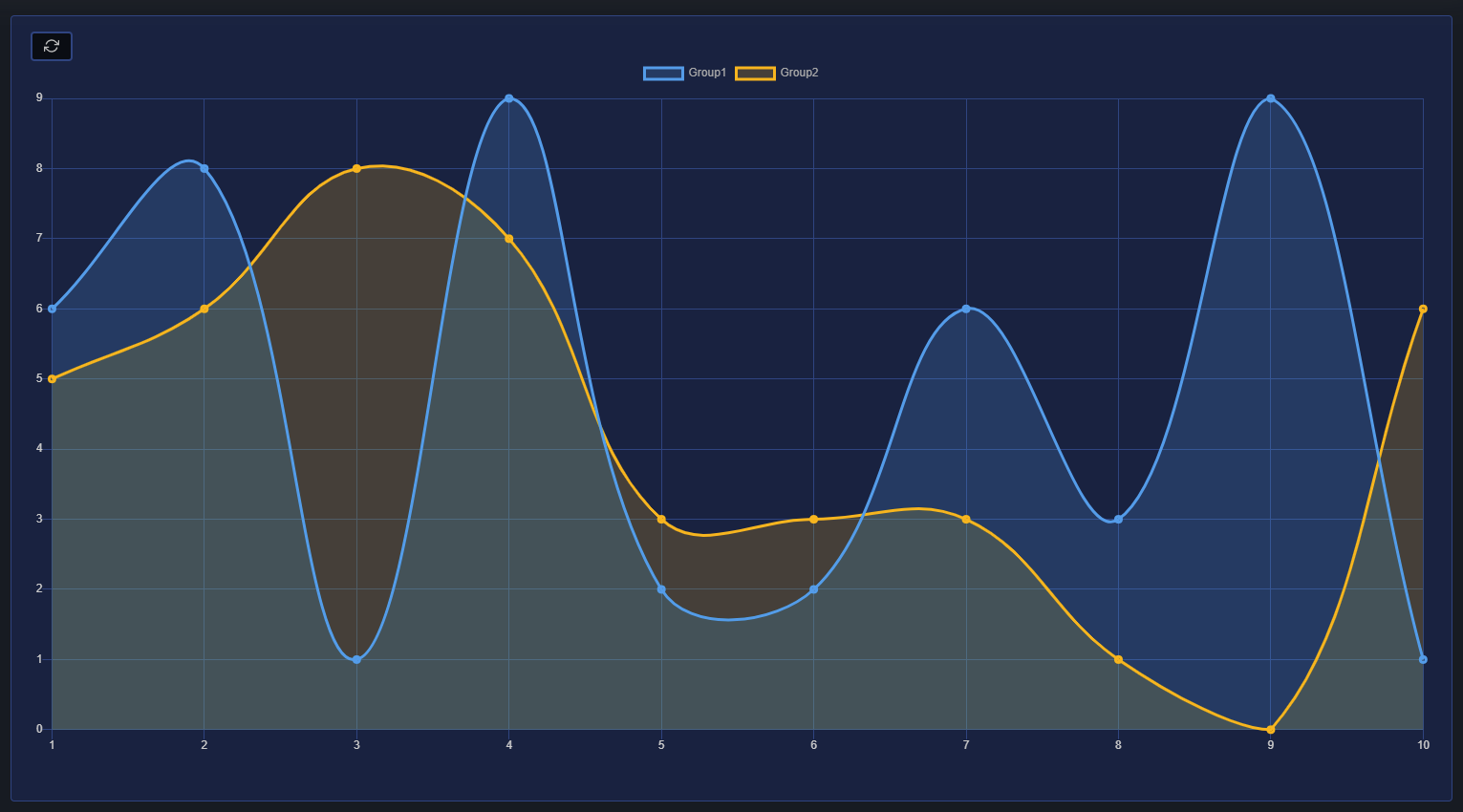Select Group2 data point at x=5
Viewport: 1463px width, 812px height.
pyautogui.click(x=661, y=519)
